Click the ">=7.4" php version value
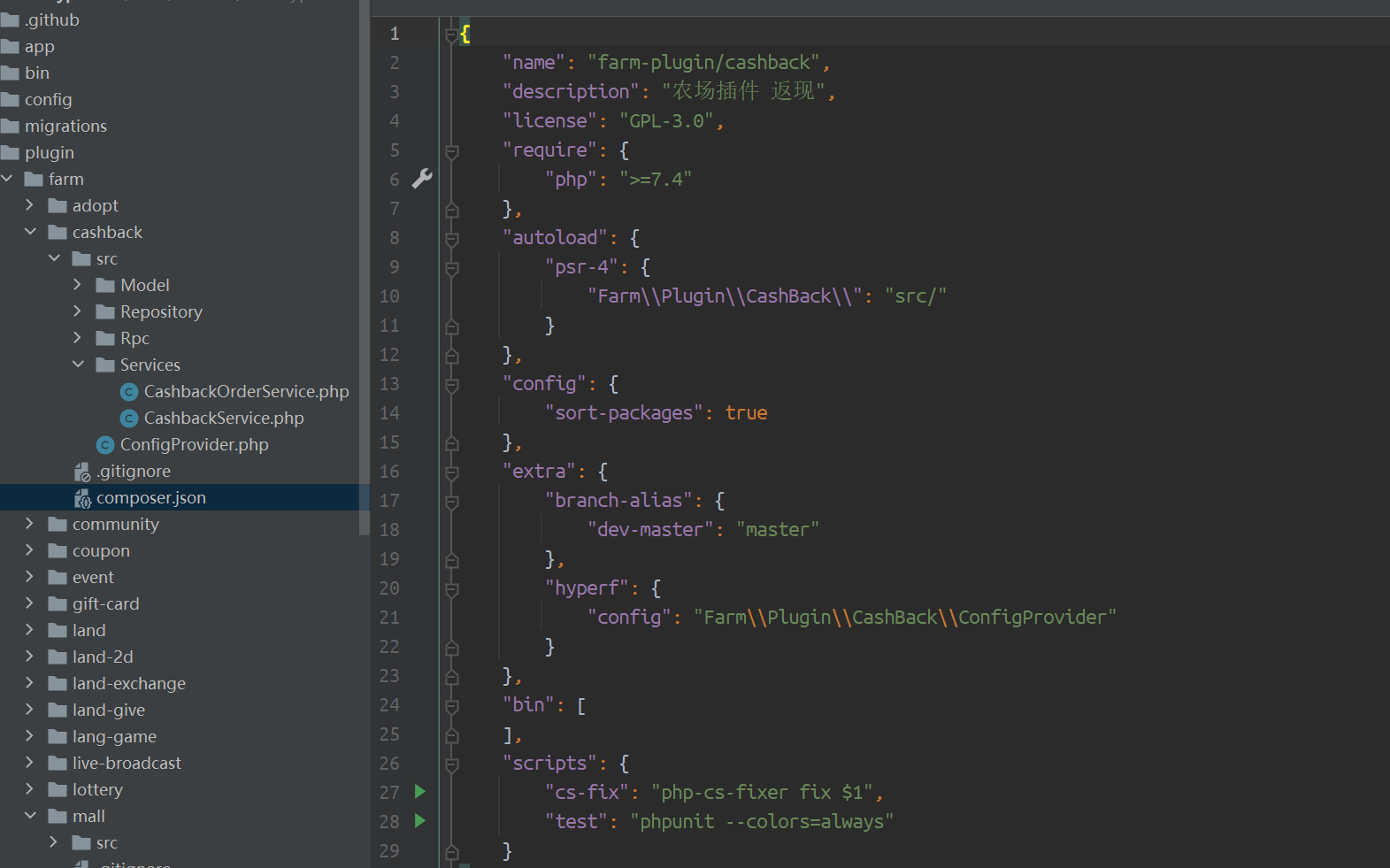Viewport: 1390px width, 868px height. pos(656,180)
